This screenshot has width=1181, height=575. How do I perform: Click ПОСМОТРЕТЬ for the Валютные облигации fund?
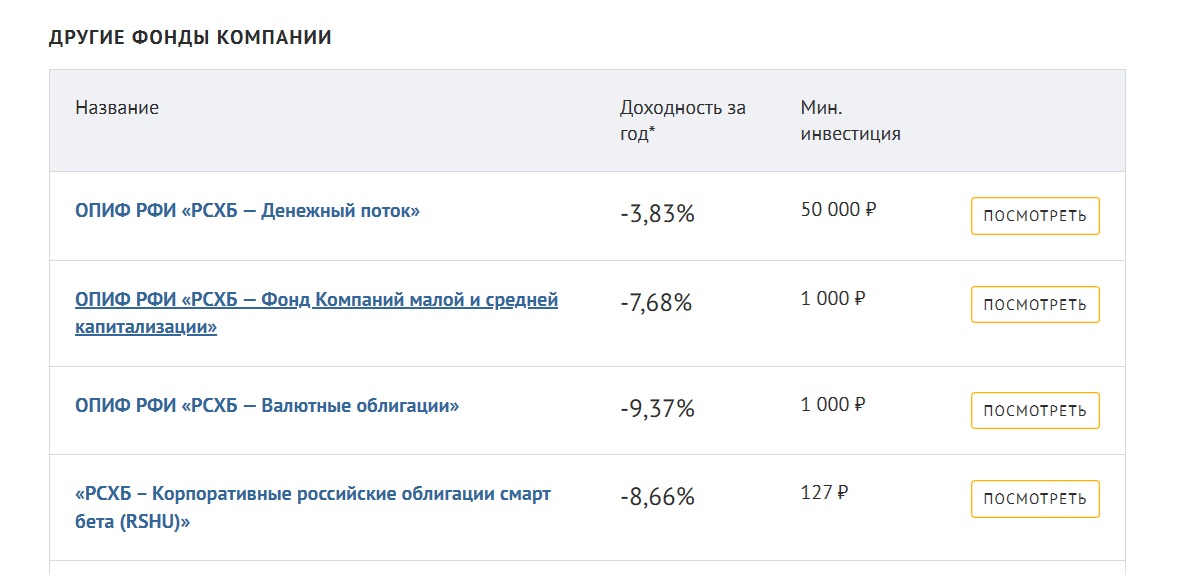(1035, 411)
